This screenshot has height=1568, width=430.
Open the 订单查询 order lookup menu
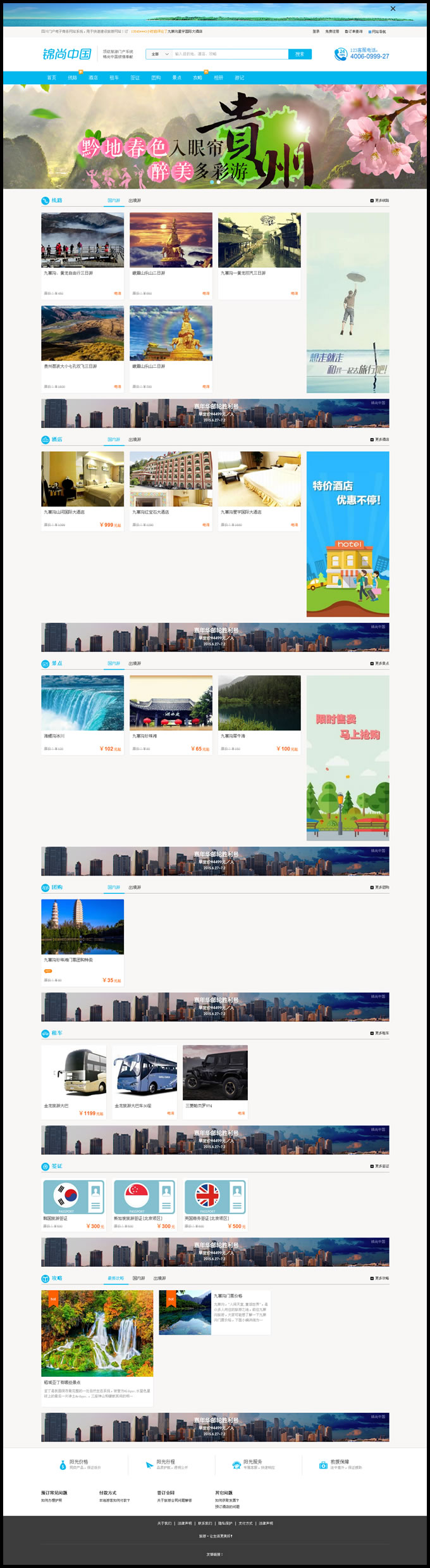click(354, 32)
